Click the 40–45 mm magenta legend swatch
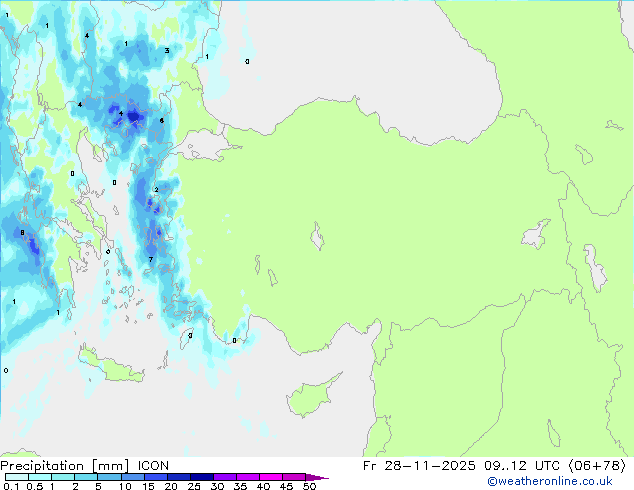 tap(271, 477)
